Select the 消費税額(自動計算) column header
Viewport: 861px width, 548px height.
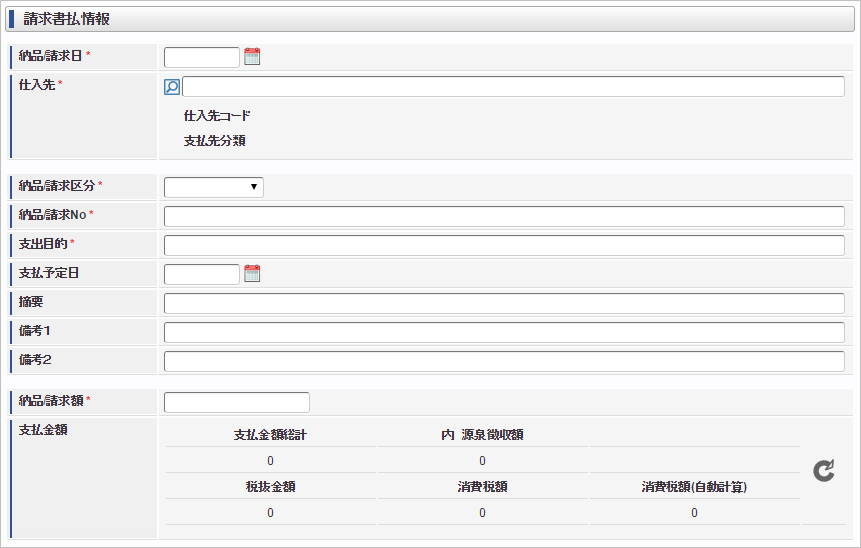tap(694, 487)
